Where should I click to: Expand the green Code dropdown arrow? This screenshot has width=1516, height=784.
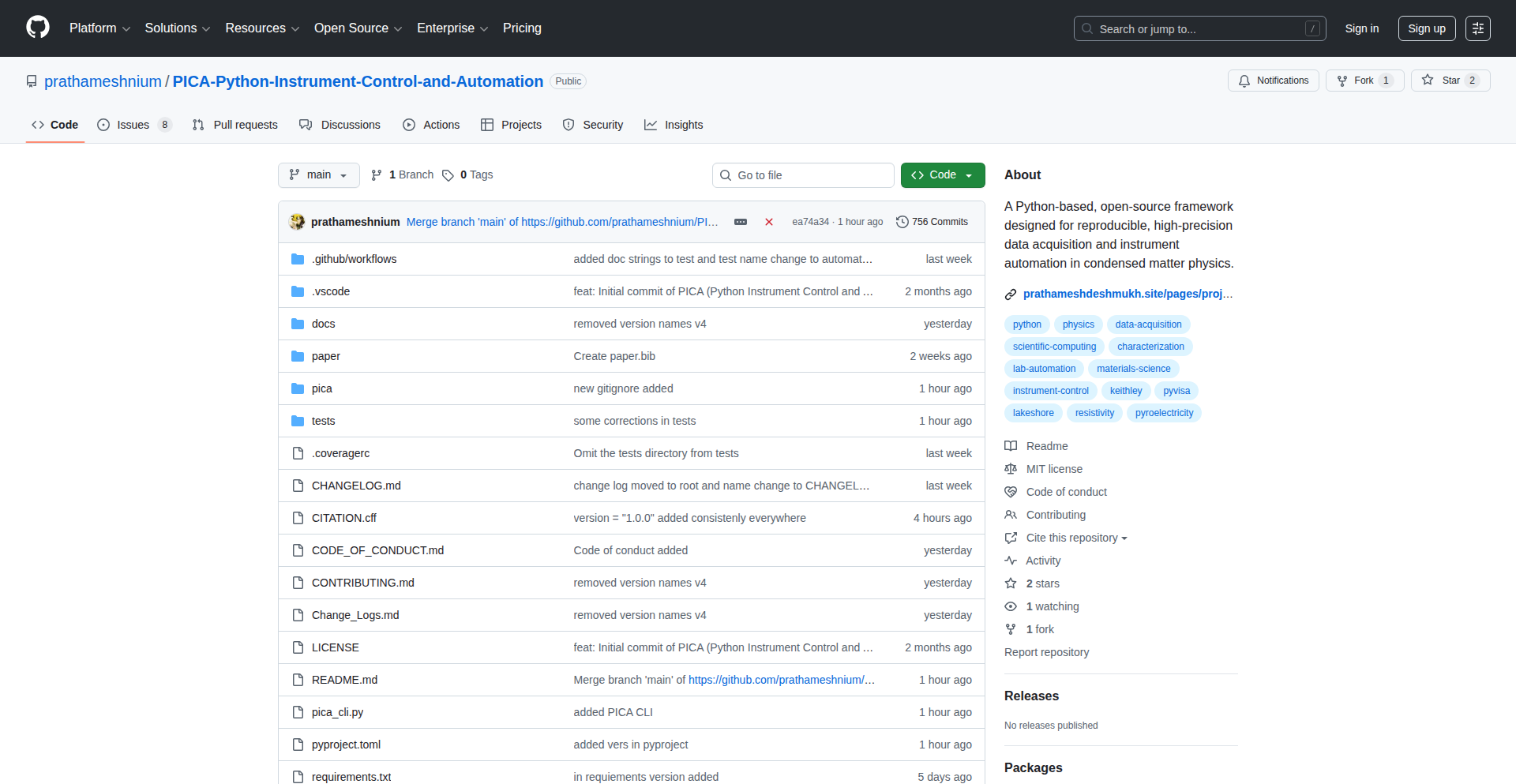pos(970,174)
